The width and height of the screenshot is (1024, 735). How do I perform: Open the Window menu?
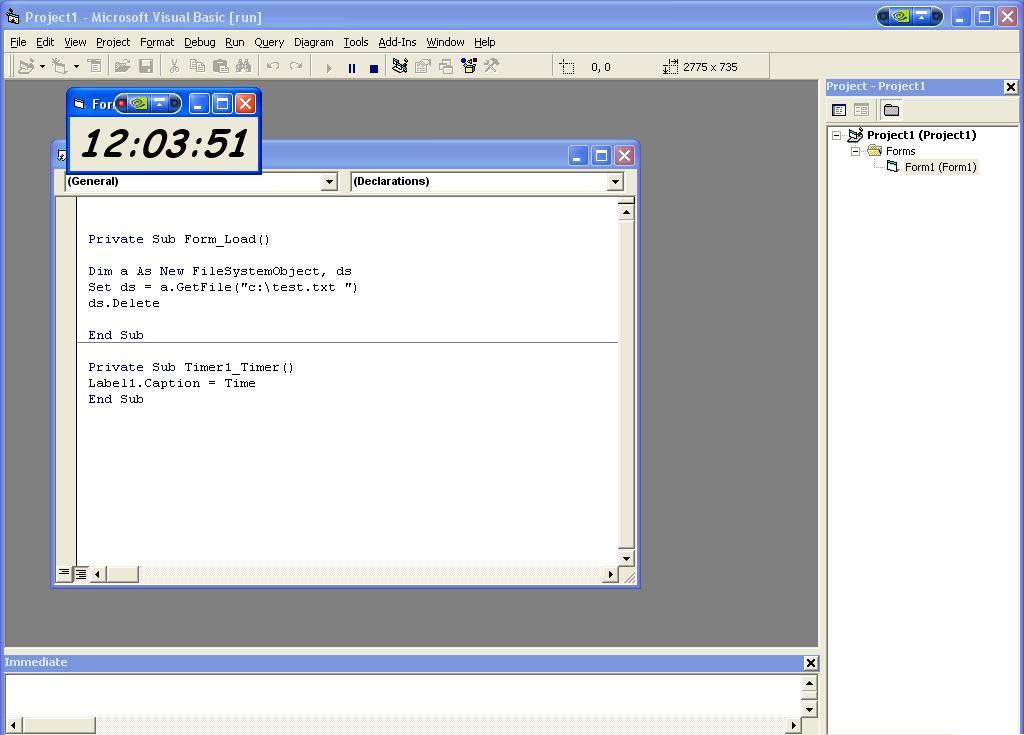[445, 42]
